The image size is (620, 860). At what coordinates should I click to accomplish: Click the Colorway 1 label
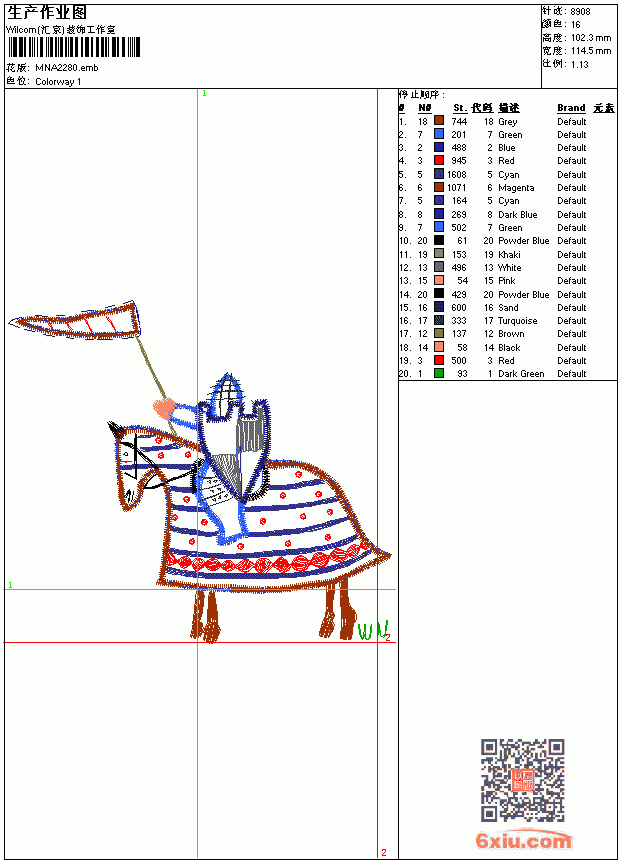tap(58, 82)
